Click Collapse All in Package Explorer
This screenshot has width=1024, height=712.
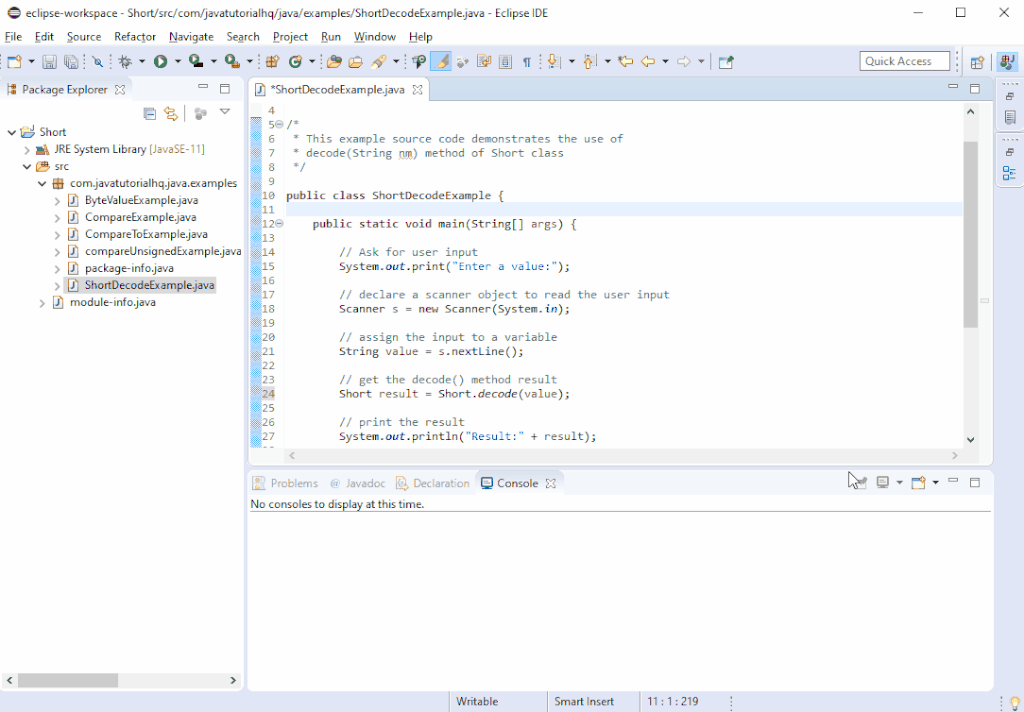pyautogui.click(x=150, y=114)
